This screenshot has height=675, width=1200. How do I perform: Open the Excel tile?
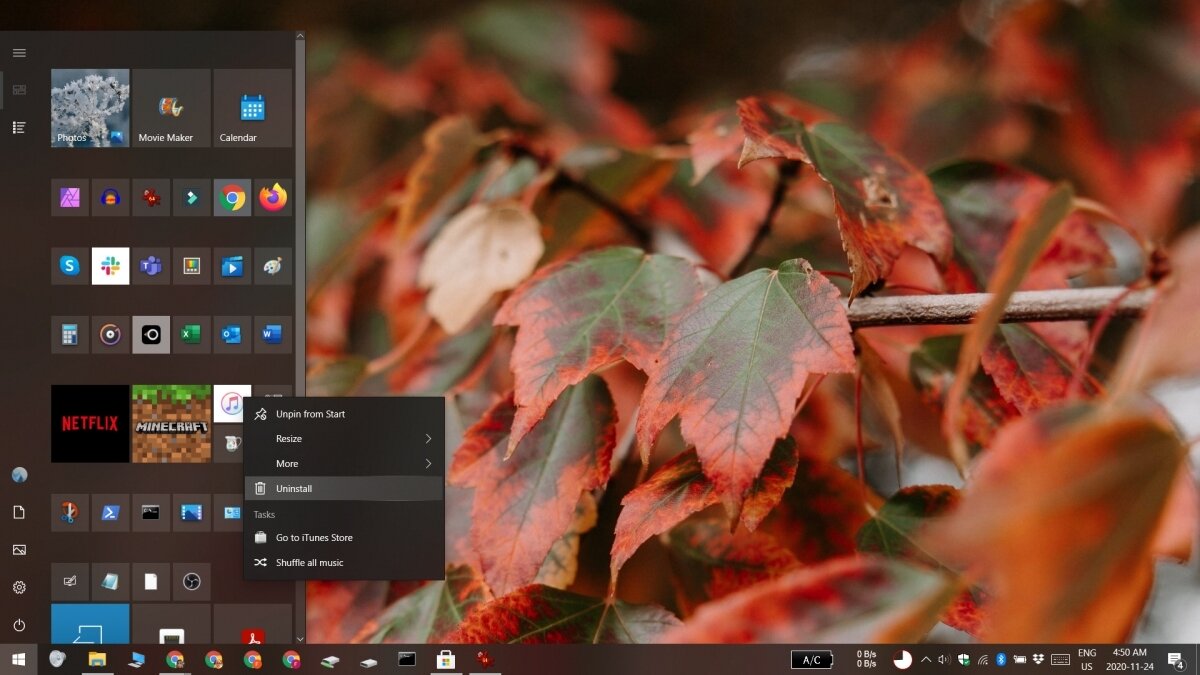coord(191,334)
